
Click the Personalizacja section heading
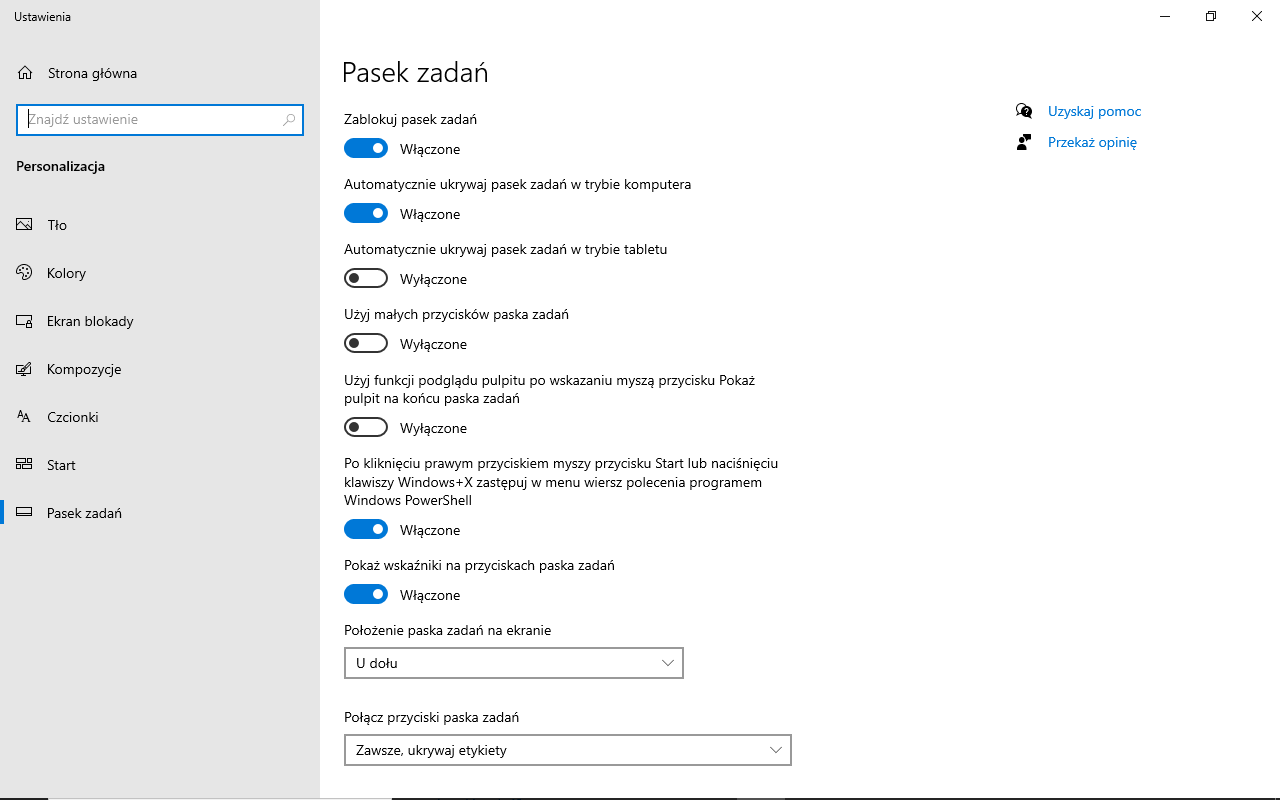click(60, 166)
